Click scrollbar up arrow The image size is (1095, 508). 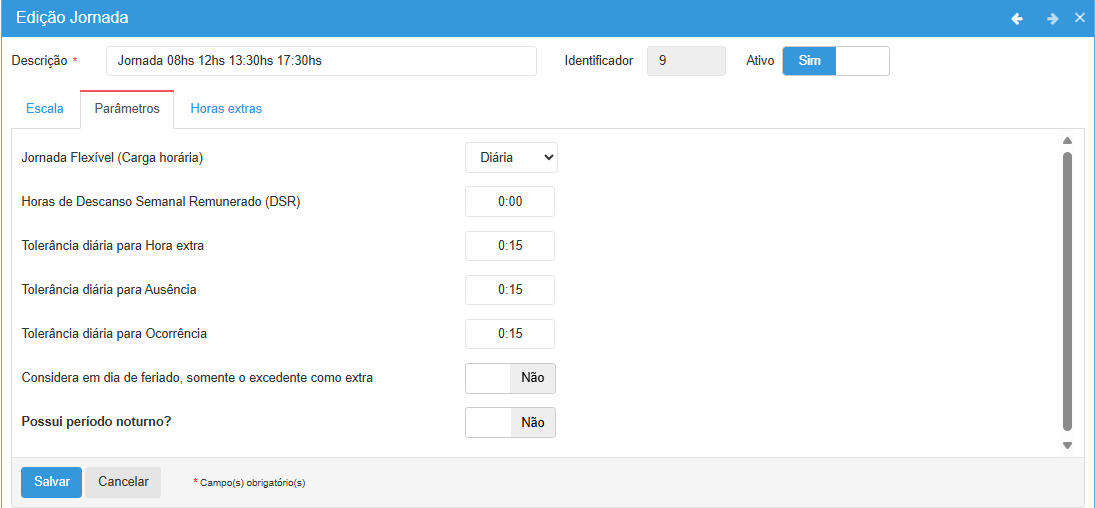tap(1067, 141)
